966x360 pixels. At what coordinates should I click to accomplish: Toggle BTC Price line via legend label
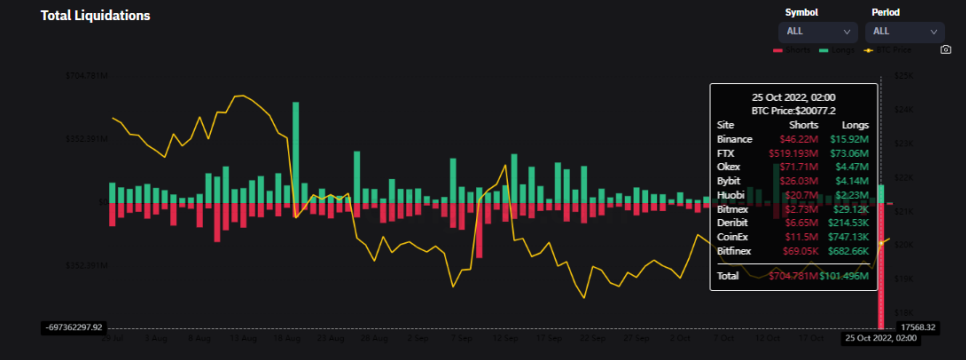(x=894, y=51)
